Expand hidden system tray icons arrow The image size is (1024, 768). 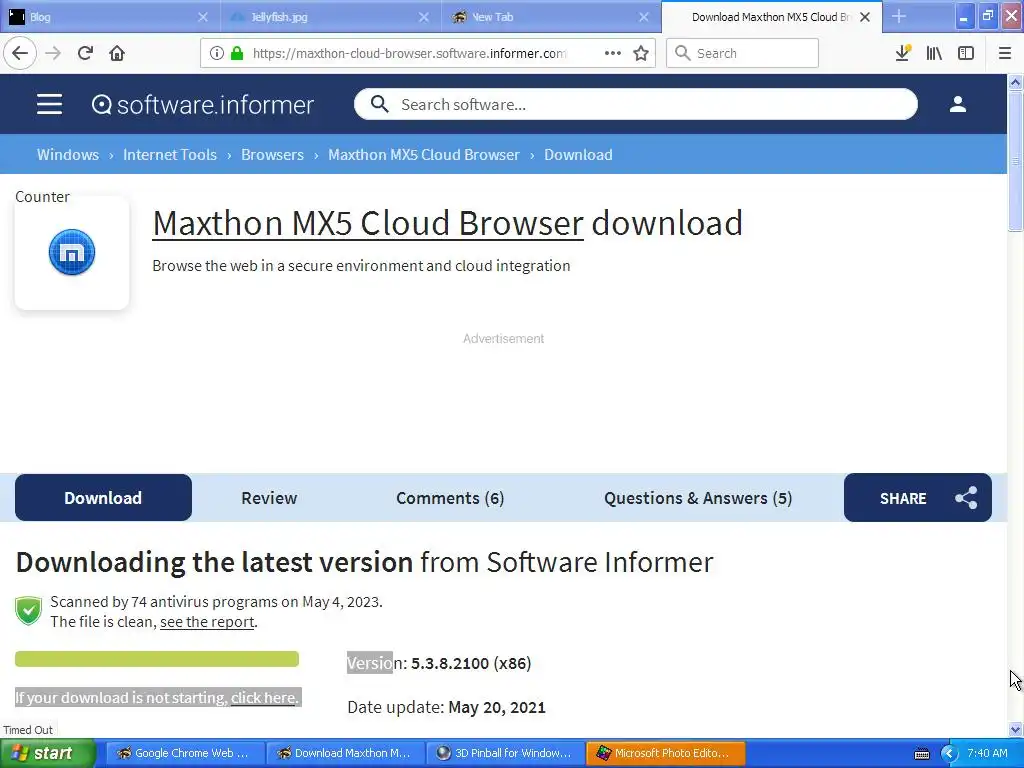(x=949, y=753)
